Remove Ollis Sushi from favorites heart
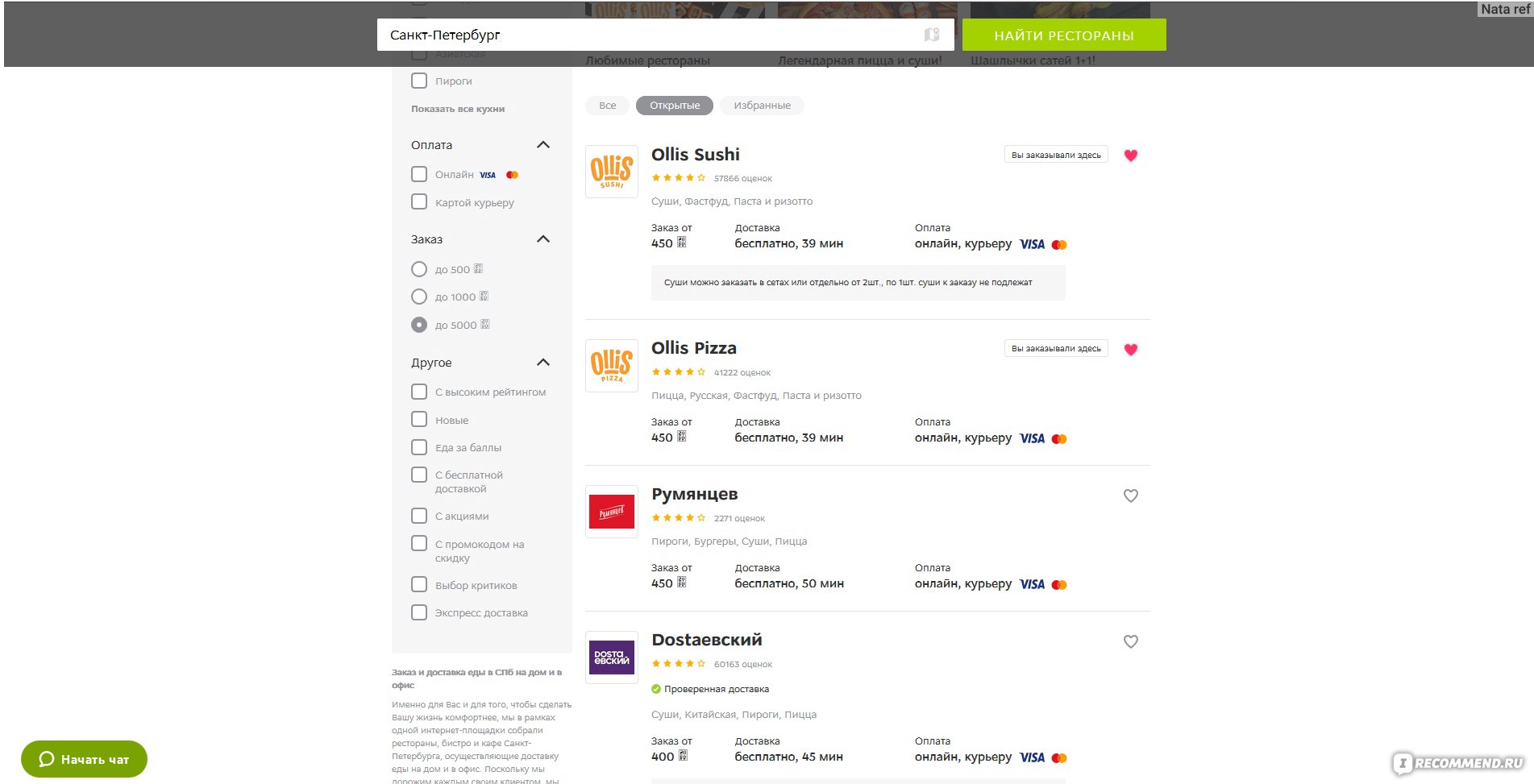Viewport: 1534px width, 784px height. (1131, 156)
